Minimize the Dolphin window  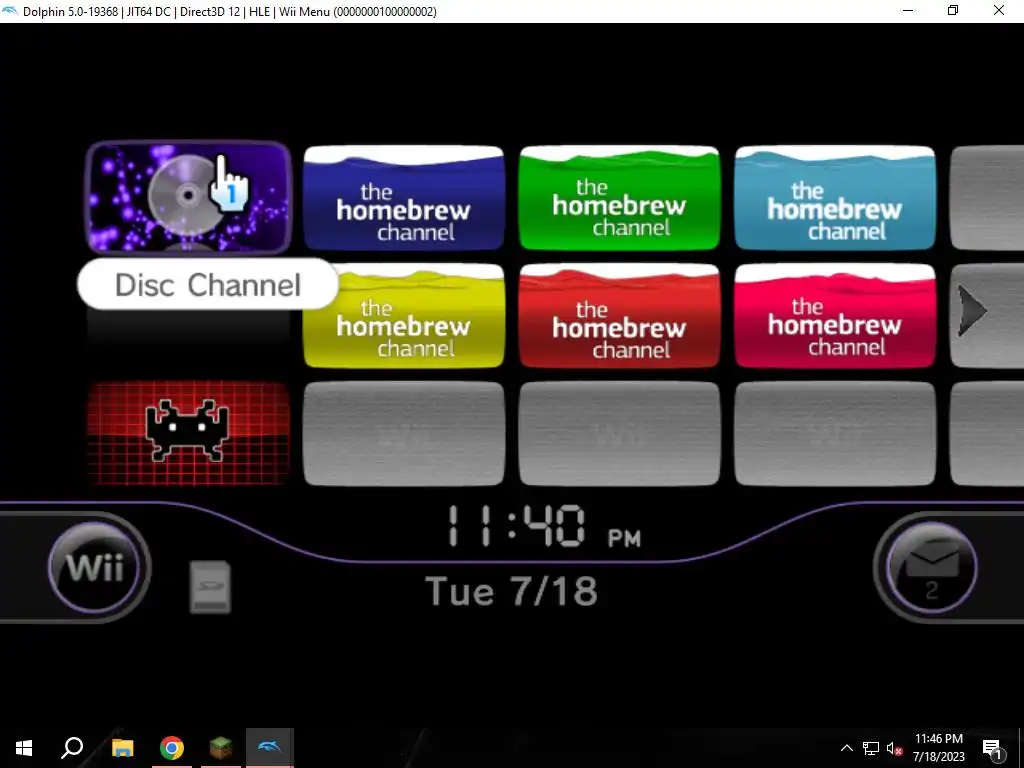[x=908, y=10]
